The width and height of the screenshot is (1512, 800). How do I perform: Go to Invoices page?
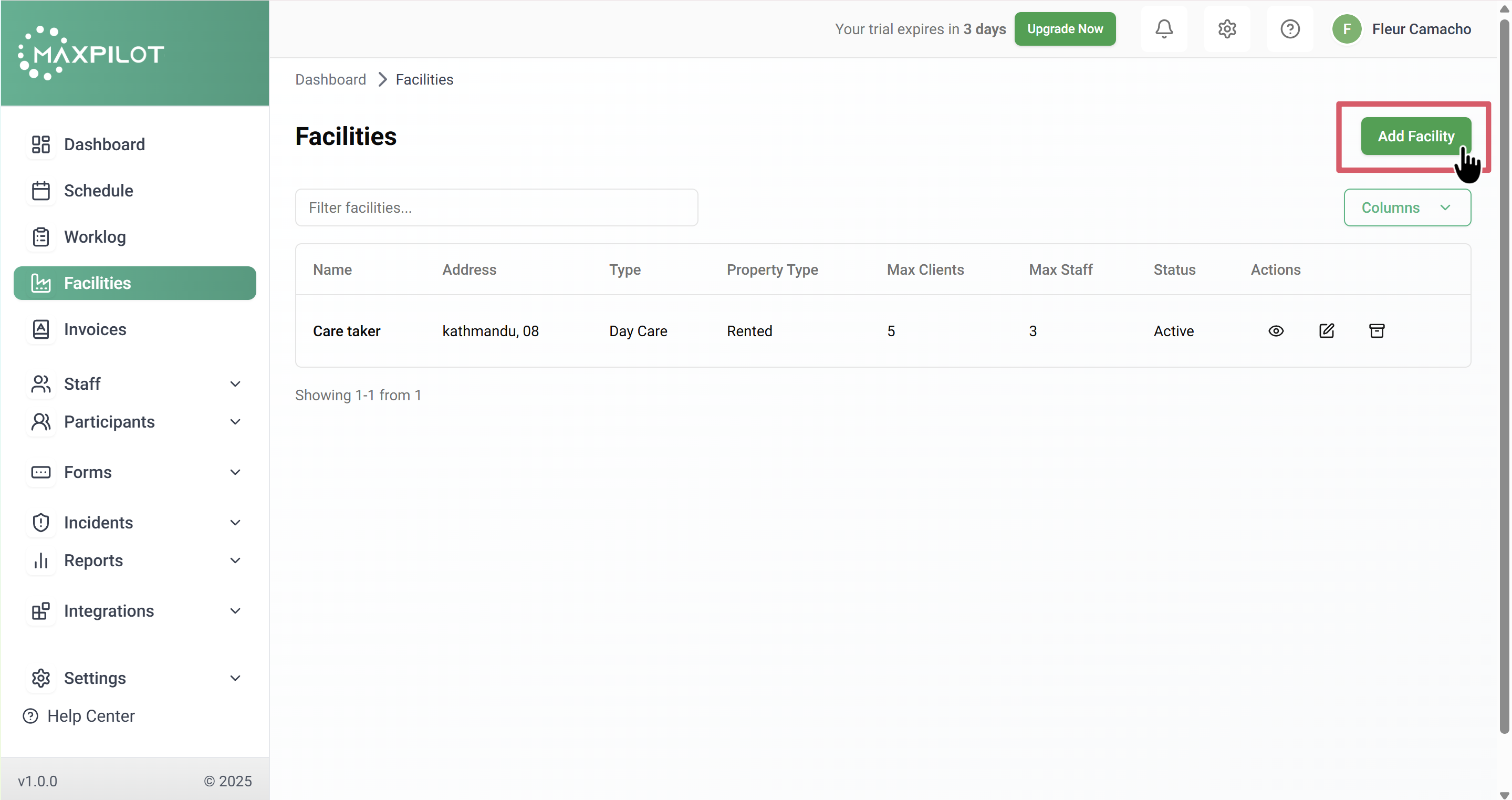pos(95,329)
